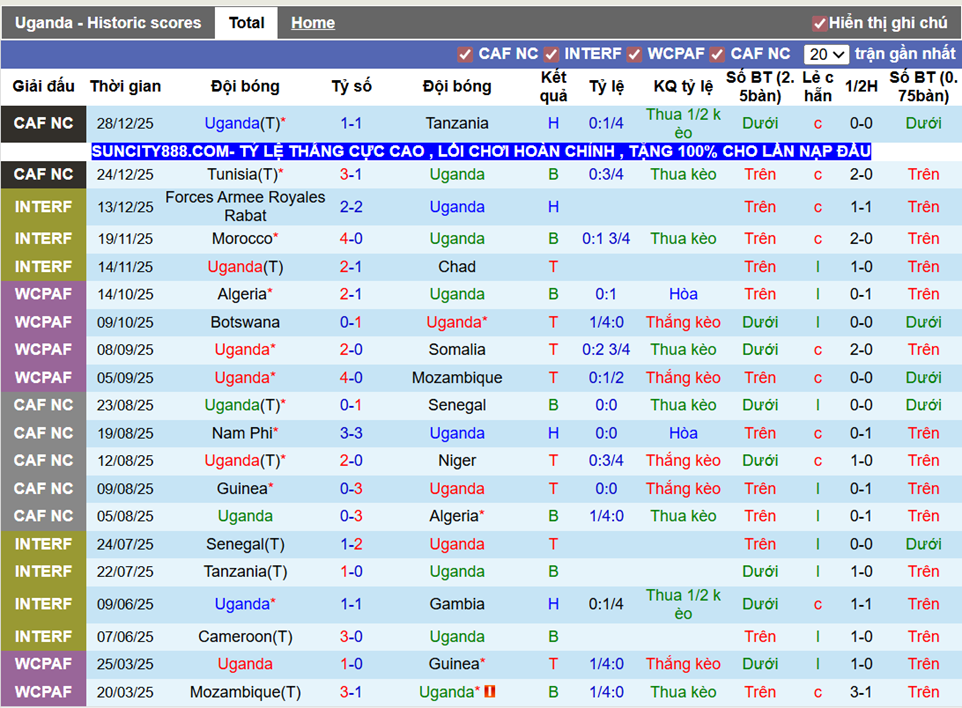Click the 'Uganda - Historic scores' title

pos(108,23)
